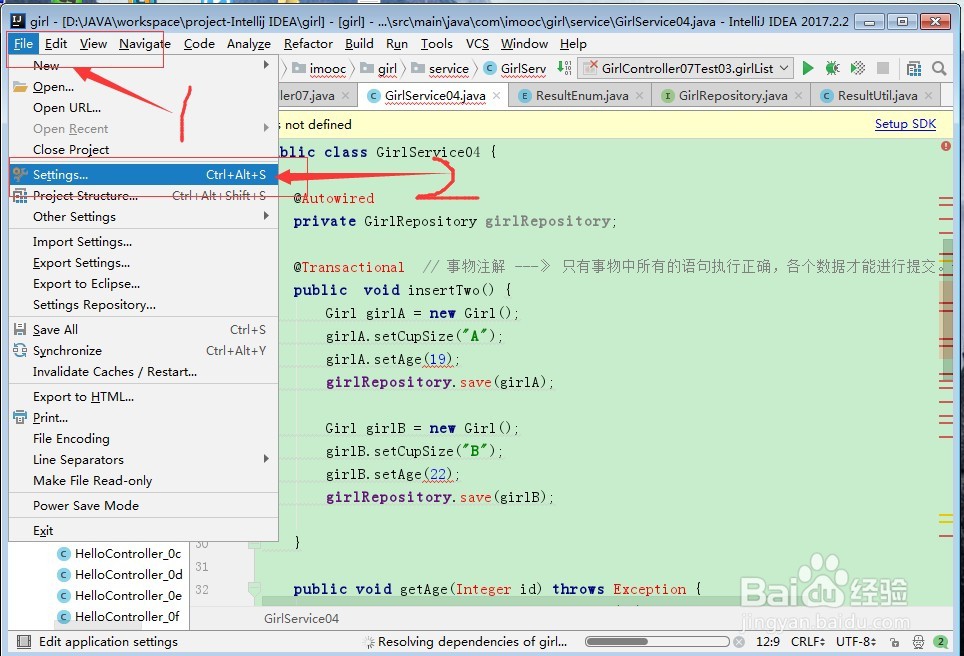Click the Stop square icon
Screen dimensions: 964x656
pyautogui.click(x=883, y=68)
